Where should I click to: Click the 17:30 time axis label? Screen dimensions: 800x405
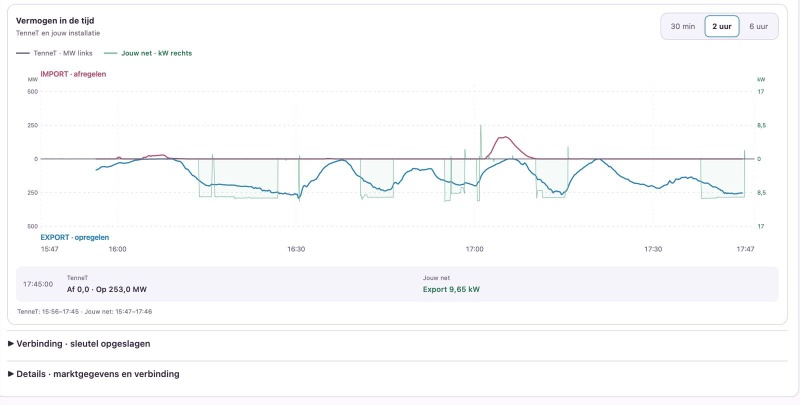click(653, 249)
